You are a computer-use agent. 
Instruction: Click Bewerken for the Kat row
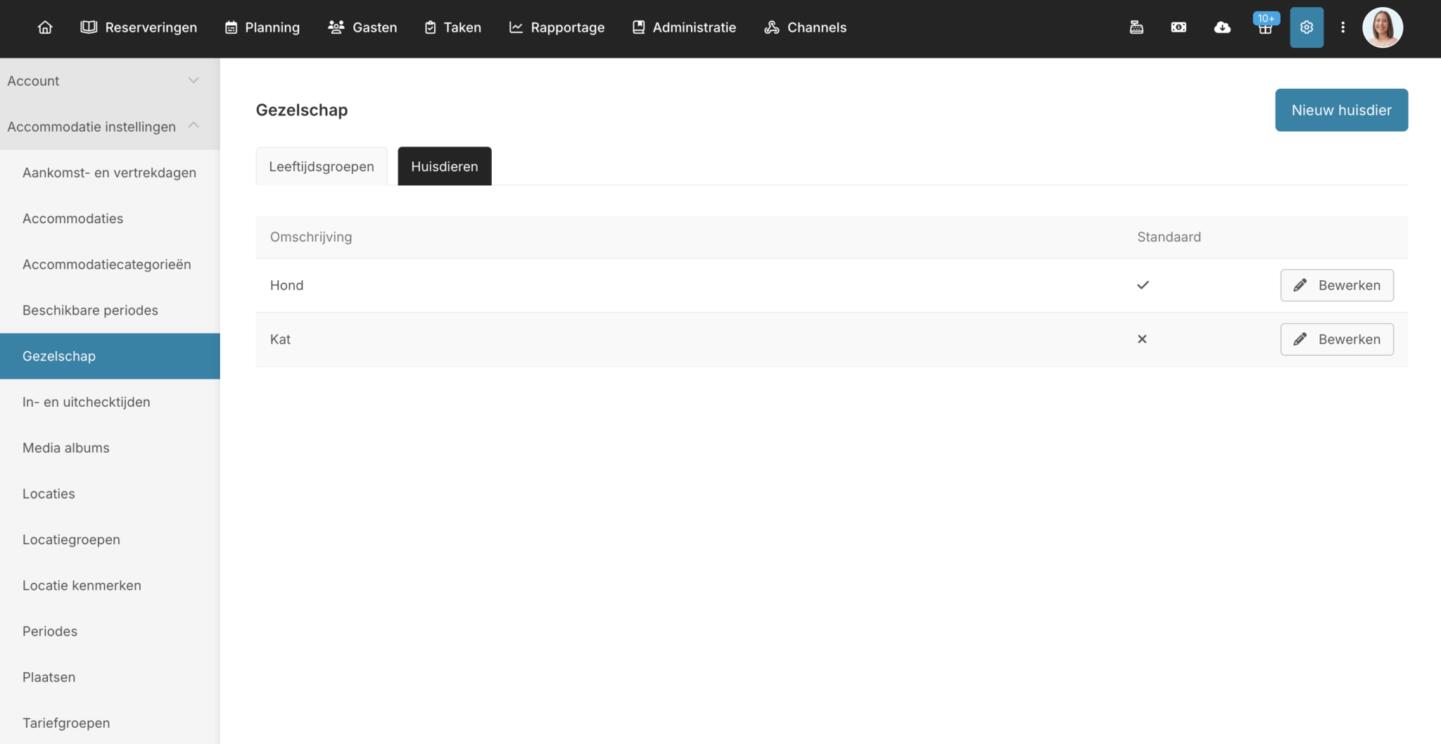click(1336, 339)
